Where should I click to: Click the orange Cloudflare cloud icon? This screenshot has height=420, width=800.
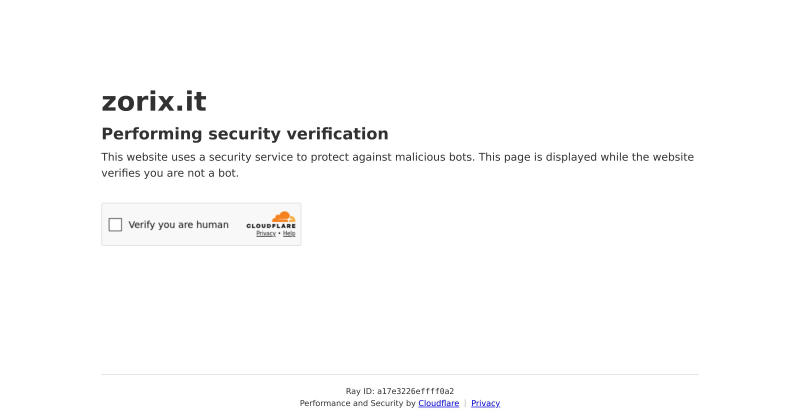pos(283,217)
